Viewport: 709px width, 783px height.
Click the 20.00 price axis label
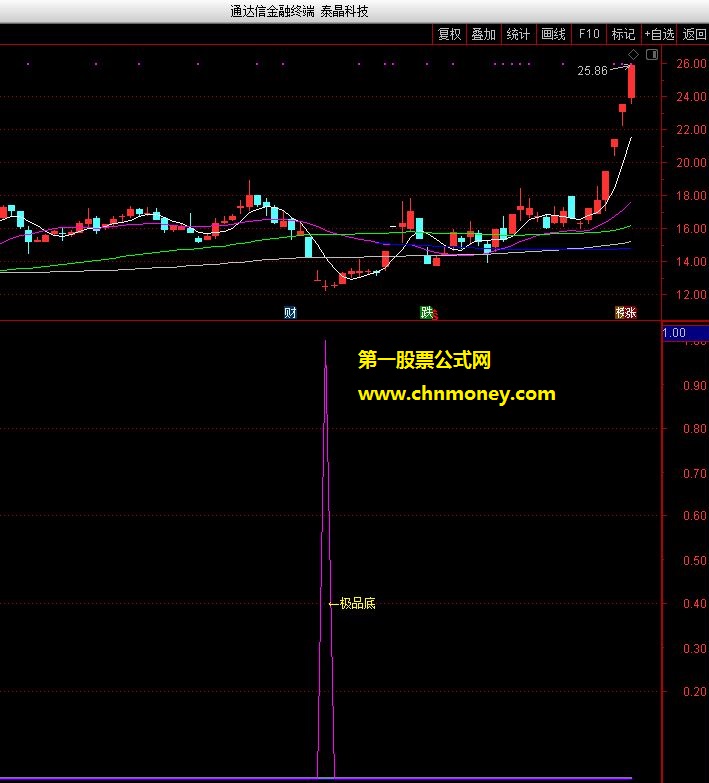691,162
